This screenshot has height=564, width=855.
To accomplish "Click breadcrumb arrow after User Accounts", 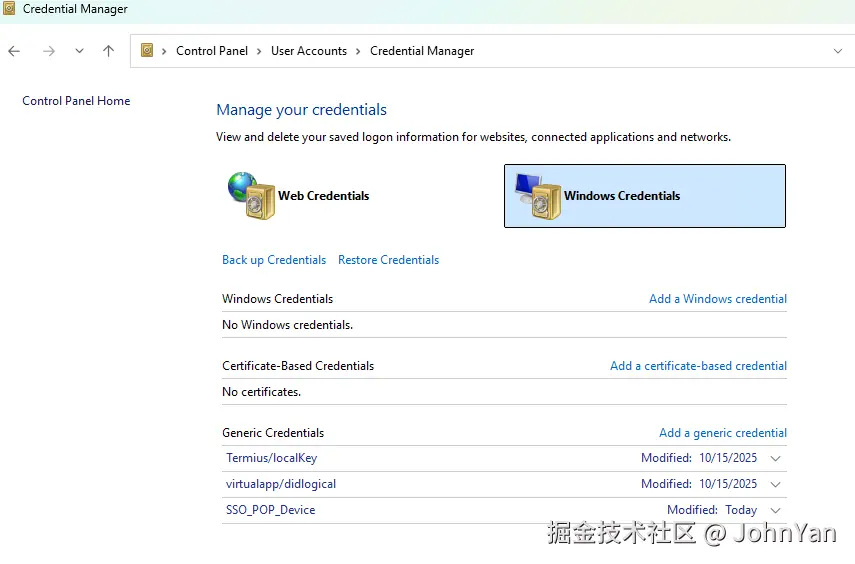I will pos(358,51).
